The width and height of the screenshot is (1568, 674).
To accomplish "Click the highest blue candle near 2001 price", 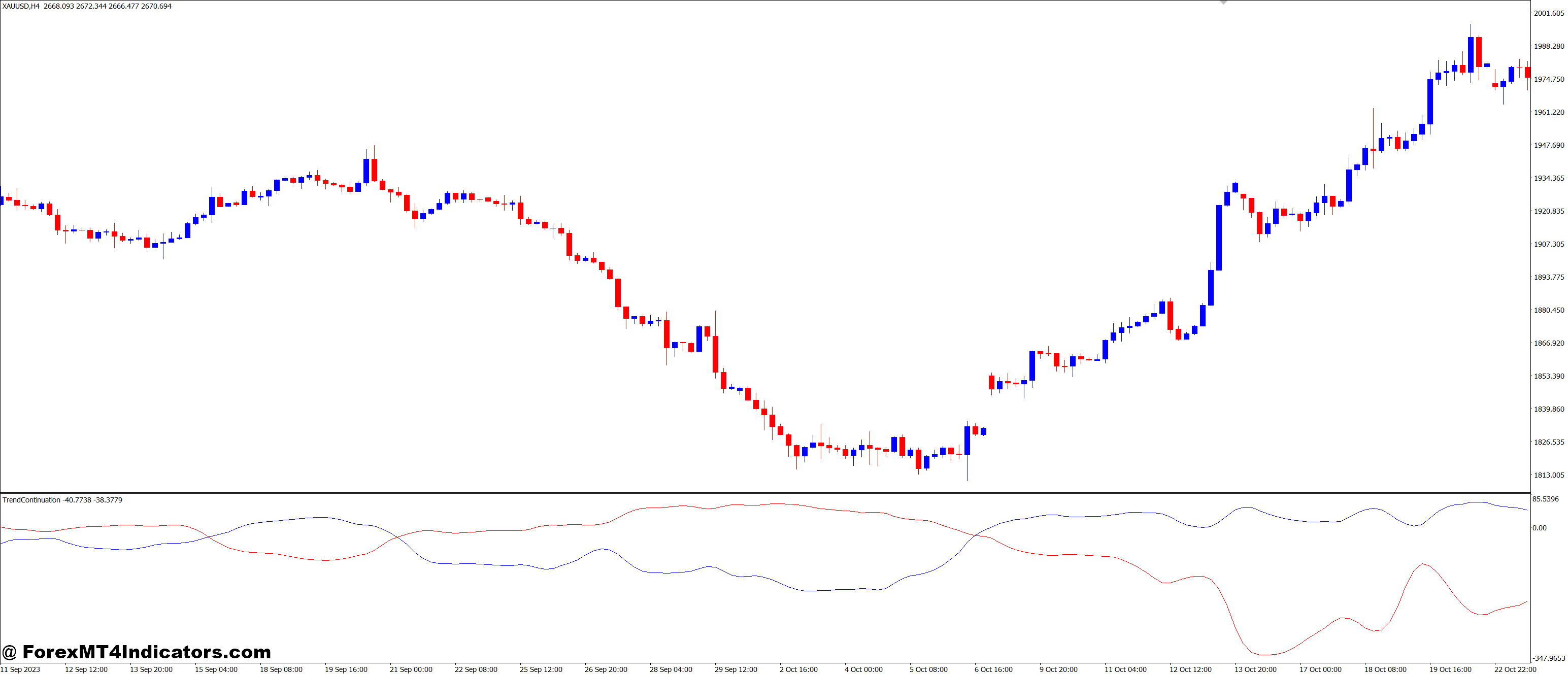I will coord(1471,55).
